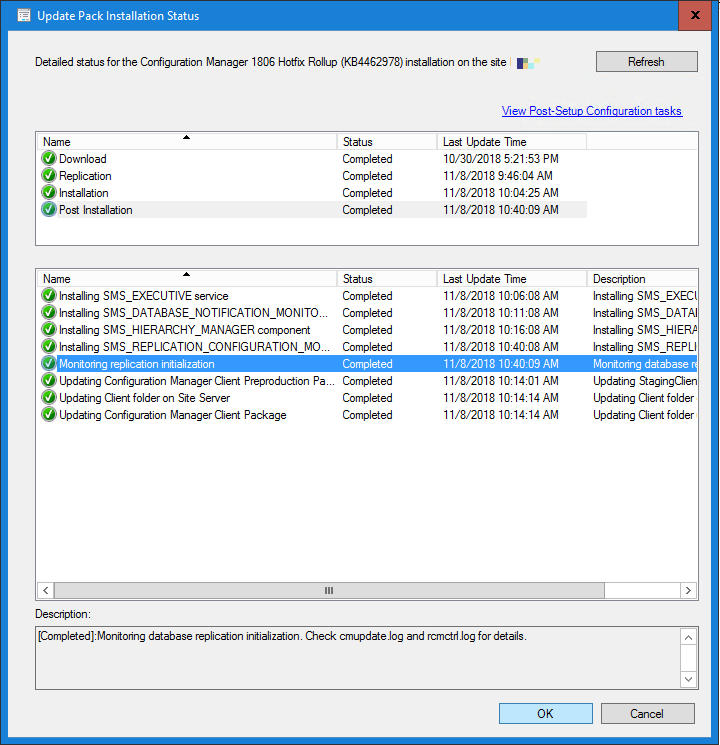Select the Installation phase row
This screenshot has height=745, width=720.
pyautogui.click(x=313, y=192)
